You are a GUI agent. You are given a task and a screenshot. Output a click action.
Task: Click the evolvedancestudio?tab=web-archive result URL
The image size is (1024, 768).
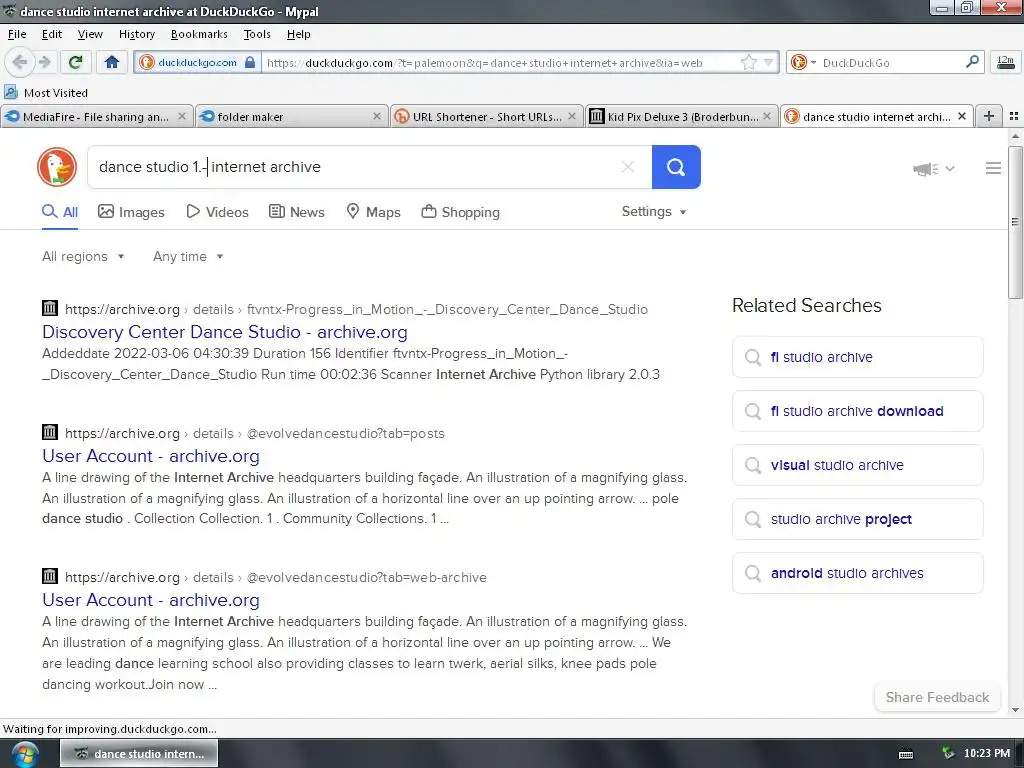[276, 577]
